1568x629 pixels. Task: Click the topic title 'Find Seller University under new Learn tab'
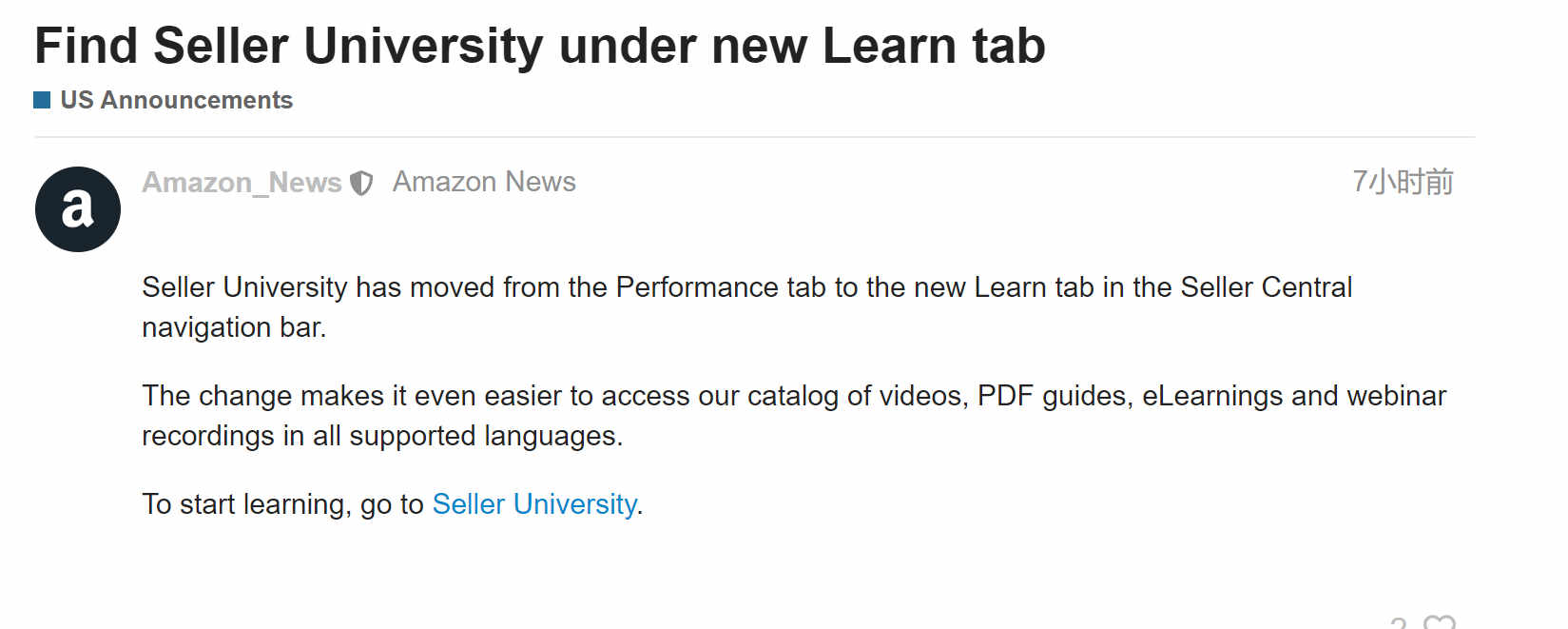540,46
